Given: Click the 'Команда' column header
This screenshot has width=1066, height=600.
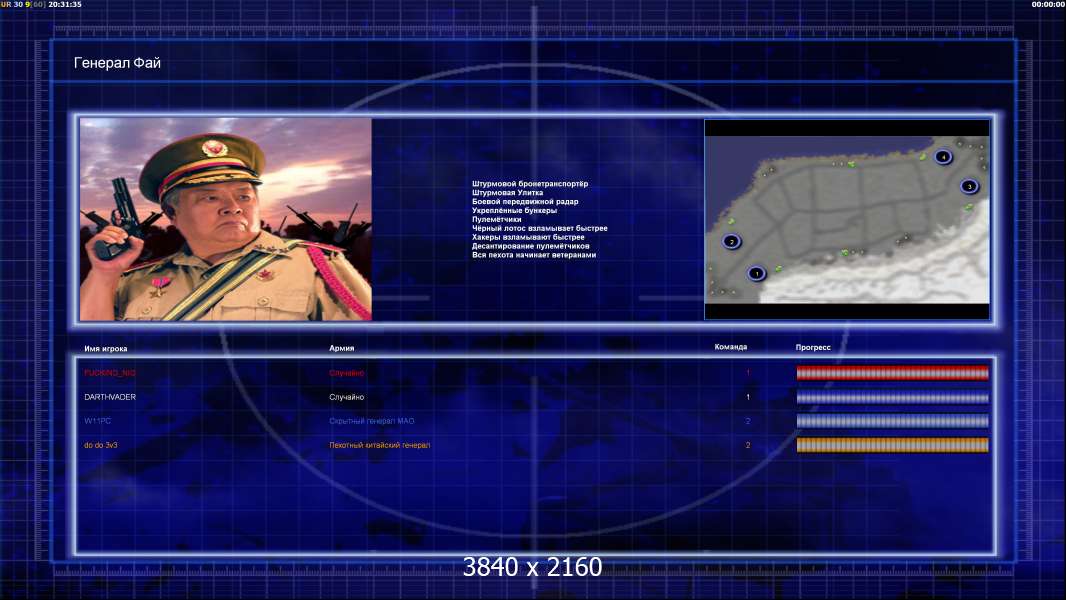Looking at the screenshot, I should point(730,347).
